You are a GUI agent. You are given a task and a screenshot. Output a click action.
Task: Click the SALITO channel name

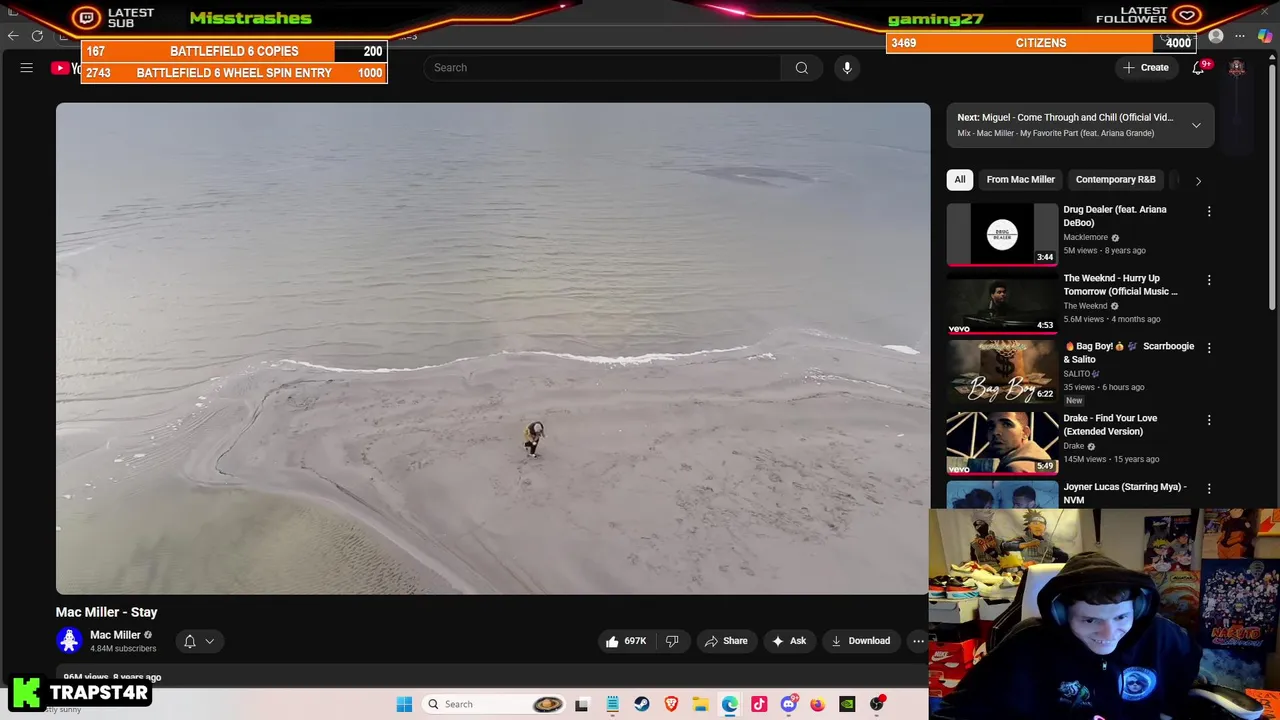pos(1077,374)
